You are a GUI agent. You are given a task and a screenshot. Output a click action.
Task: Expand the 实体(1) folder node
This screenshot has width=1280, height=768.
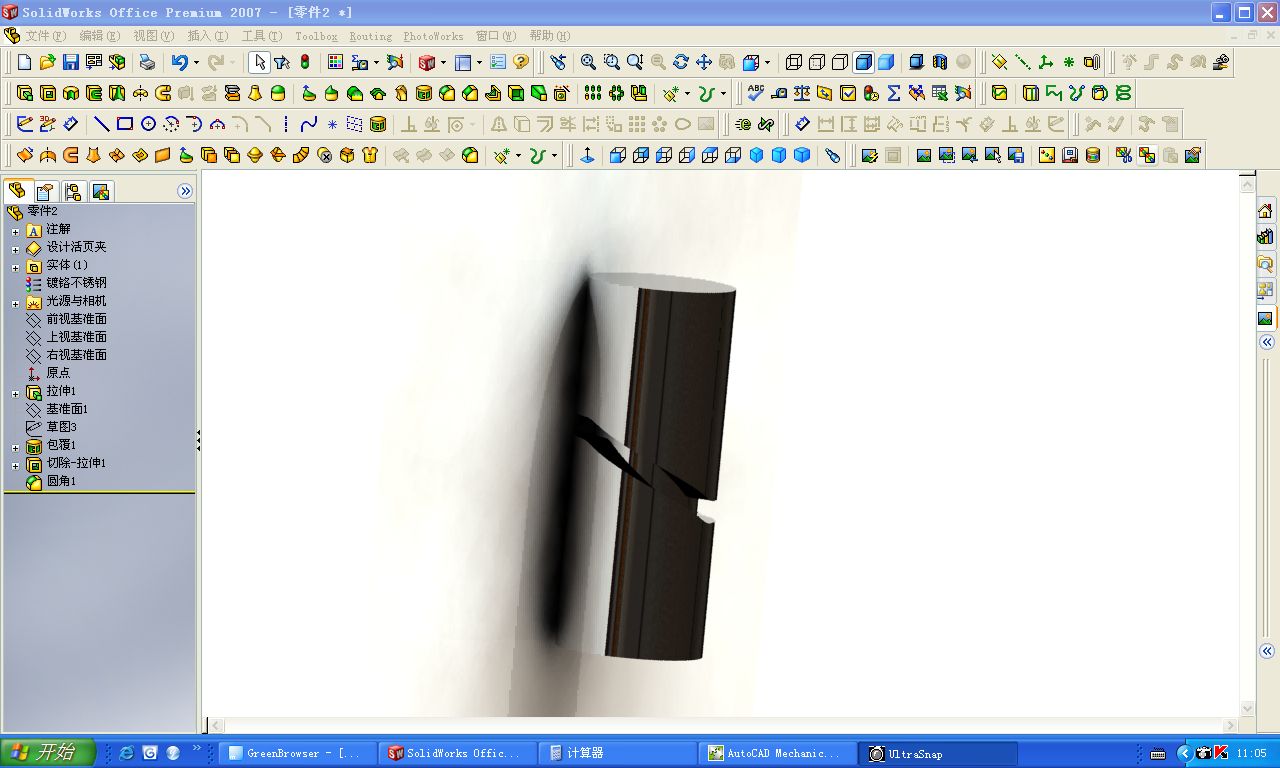coord(15,267)
